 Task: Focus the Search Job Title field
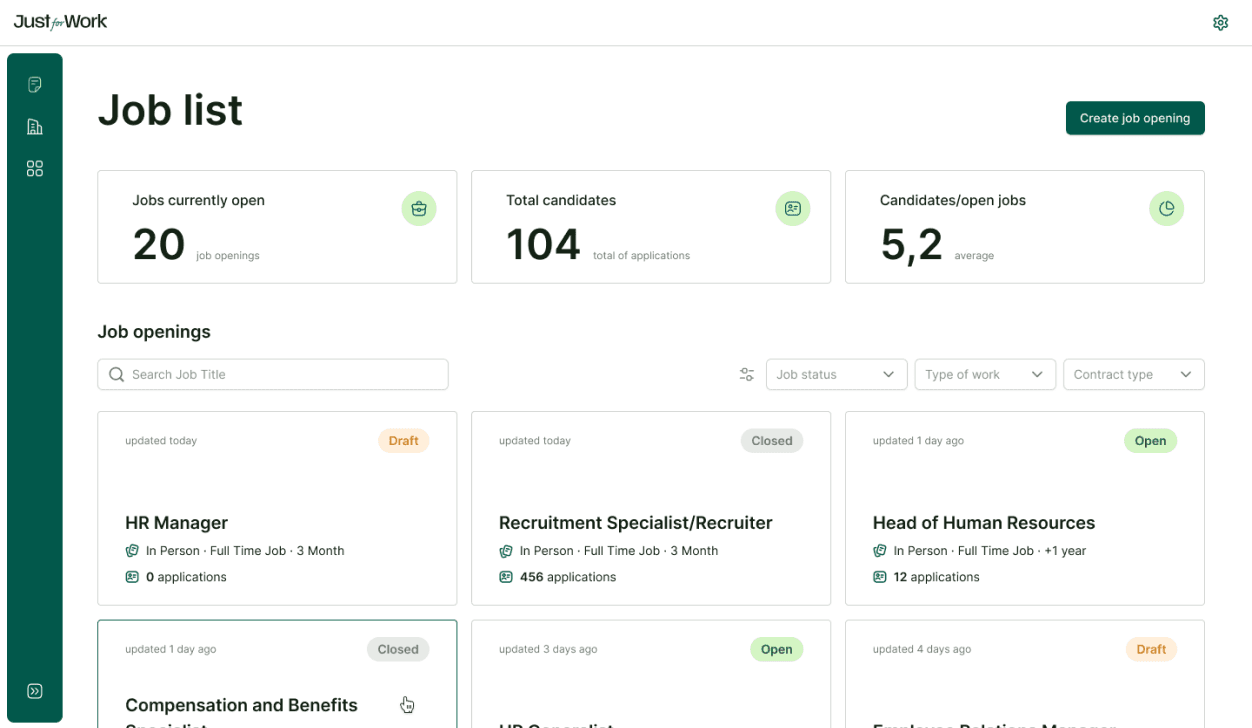(273, 374)
